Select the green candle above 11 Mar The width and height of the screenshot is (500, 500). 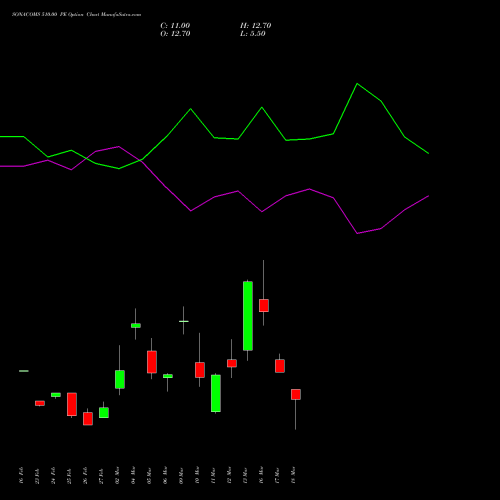tap(216, 393)
